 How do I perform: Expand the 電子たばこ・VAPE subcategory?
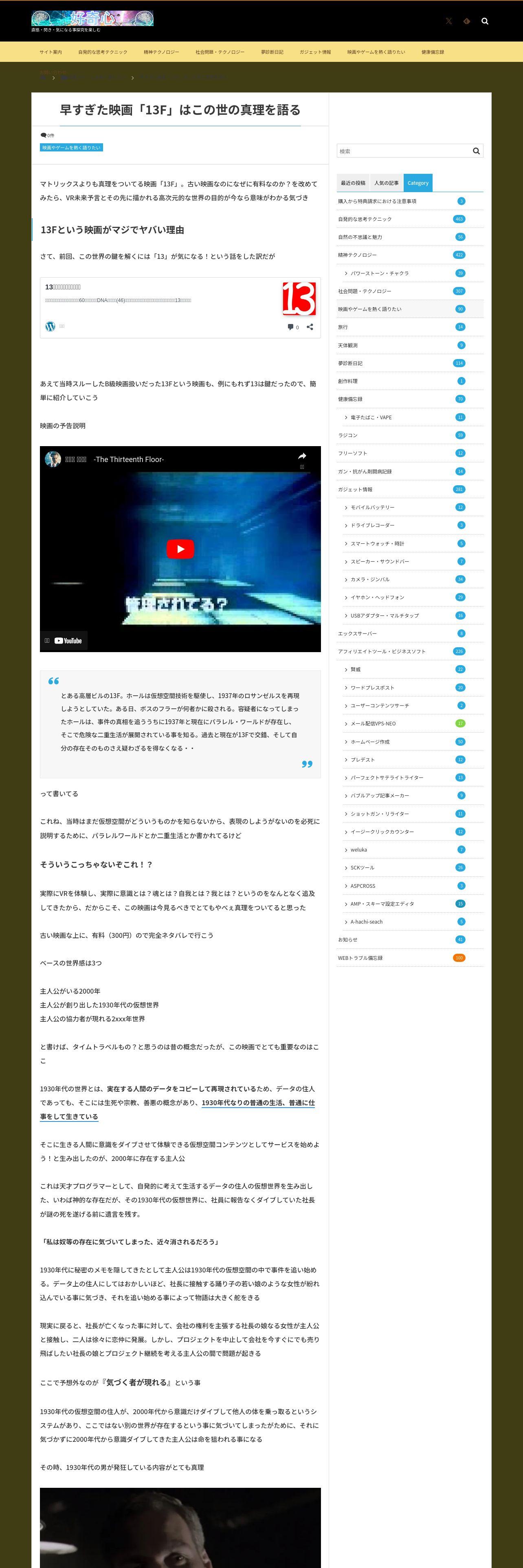point(371,418)
